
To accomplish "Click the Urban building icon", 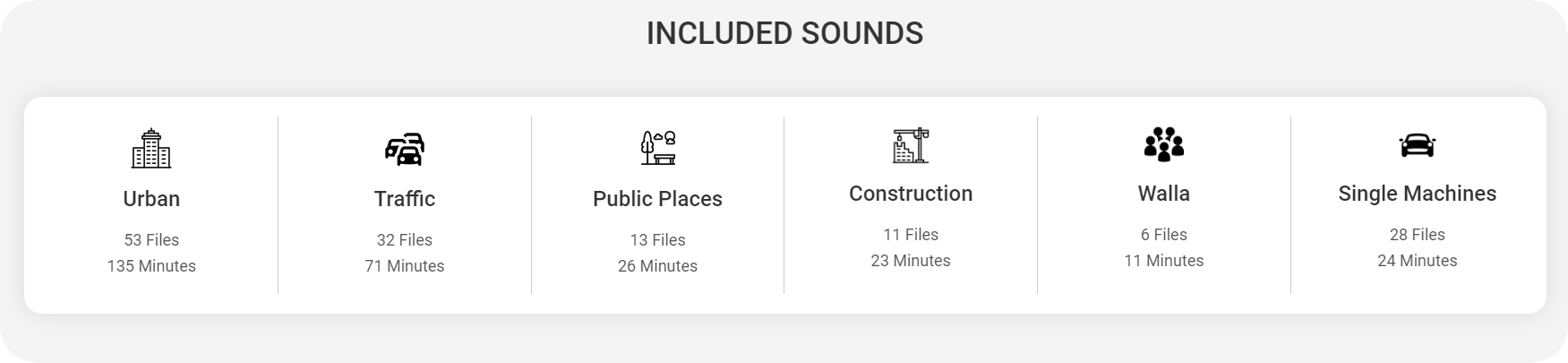I will click(x=151, y=148).
